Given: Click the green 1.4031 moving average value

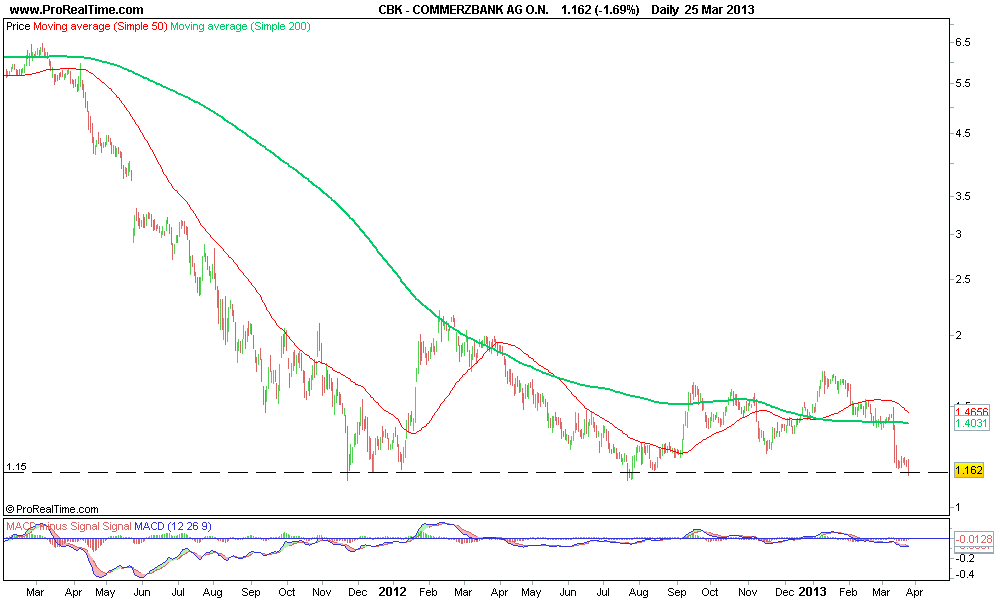Looking at the screenshot, I should (x=972, y=423).
